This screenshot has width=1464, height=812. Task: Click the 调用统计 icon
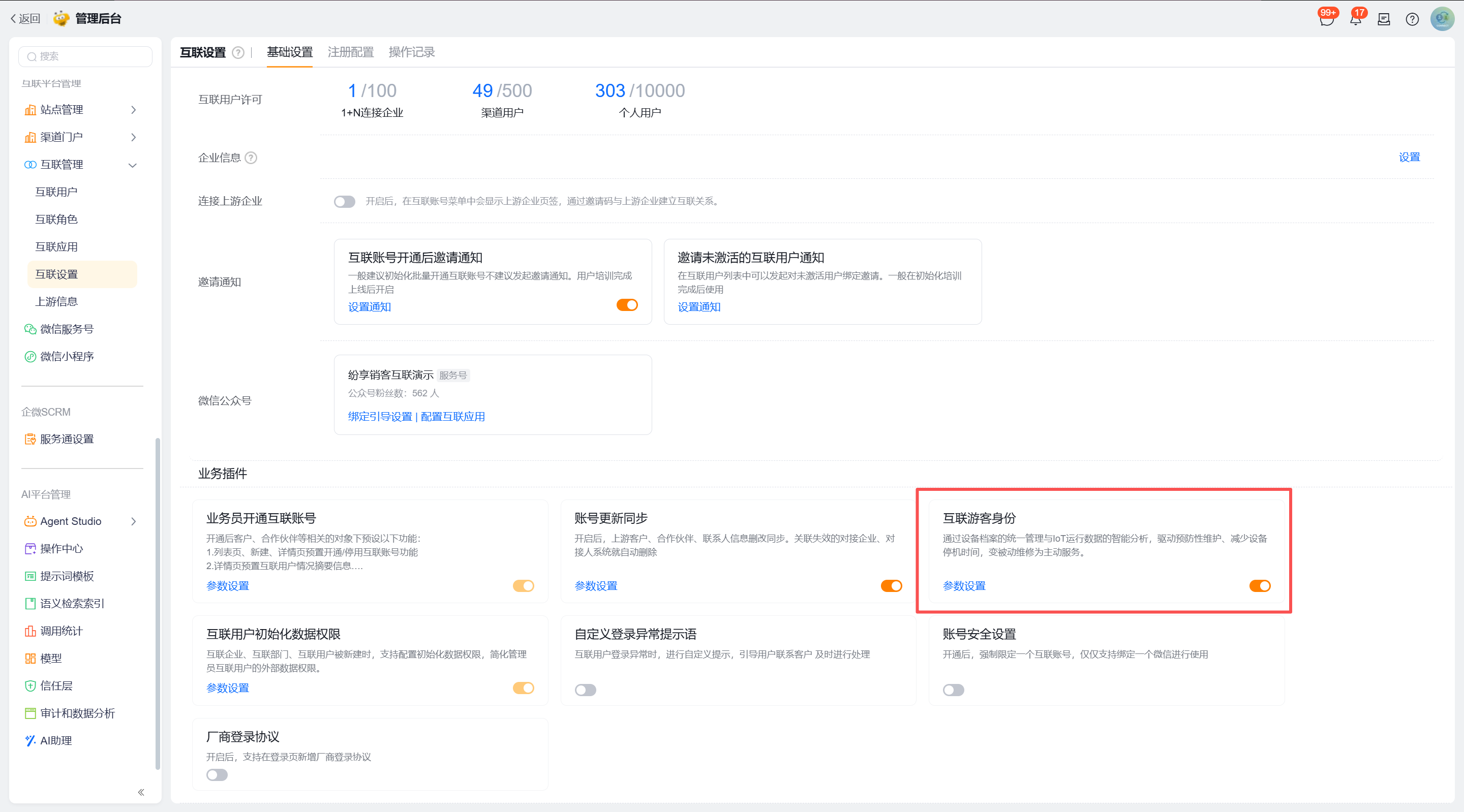coord(30,631)
